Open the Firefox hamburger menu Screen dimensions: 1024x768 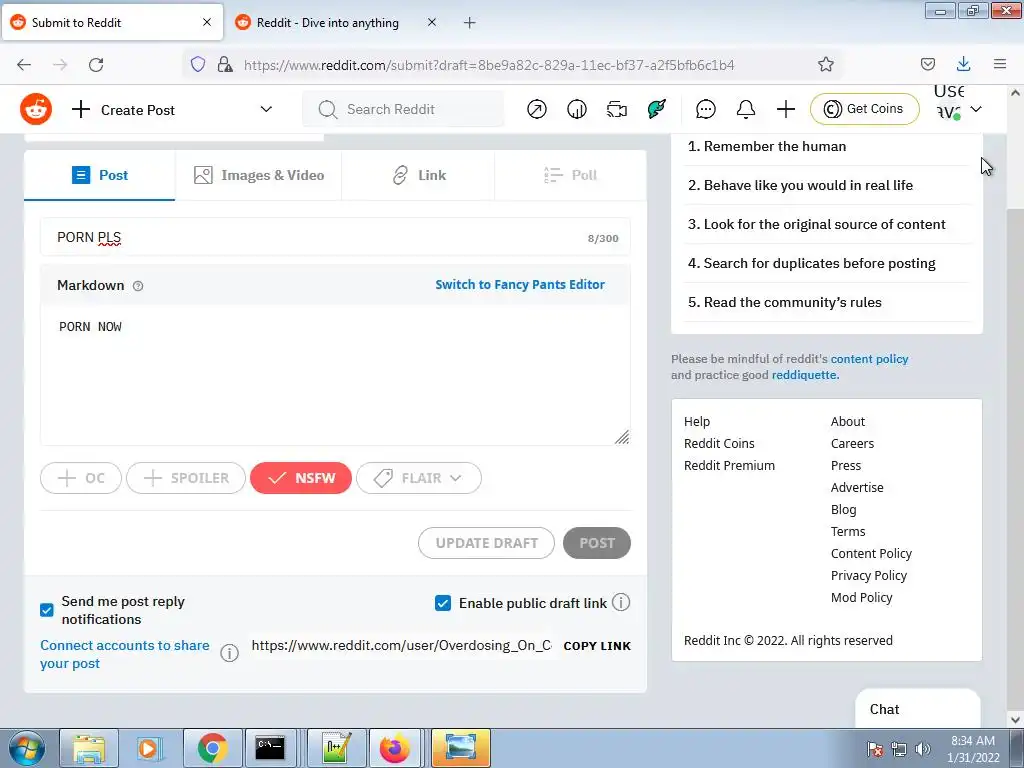pos(1000,64)
